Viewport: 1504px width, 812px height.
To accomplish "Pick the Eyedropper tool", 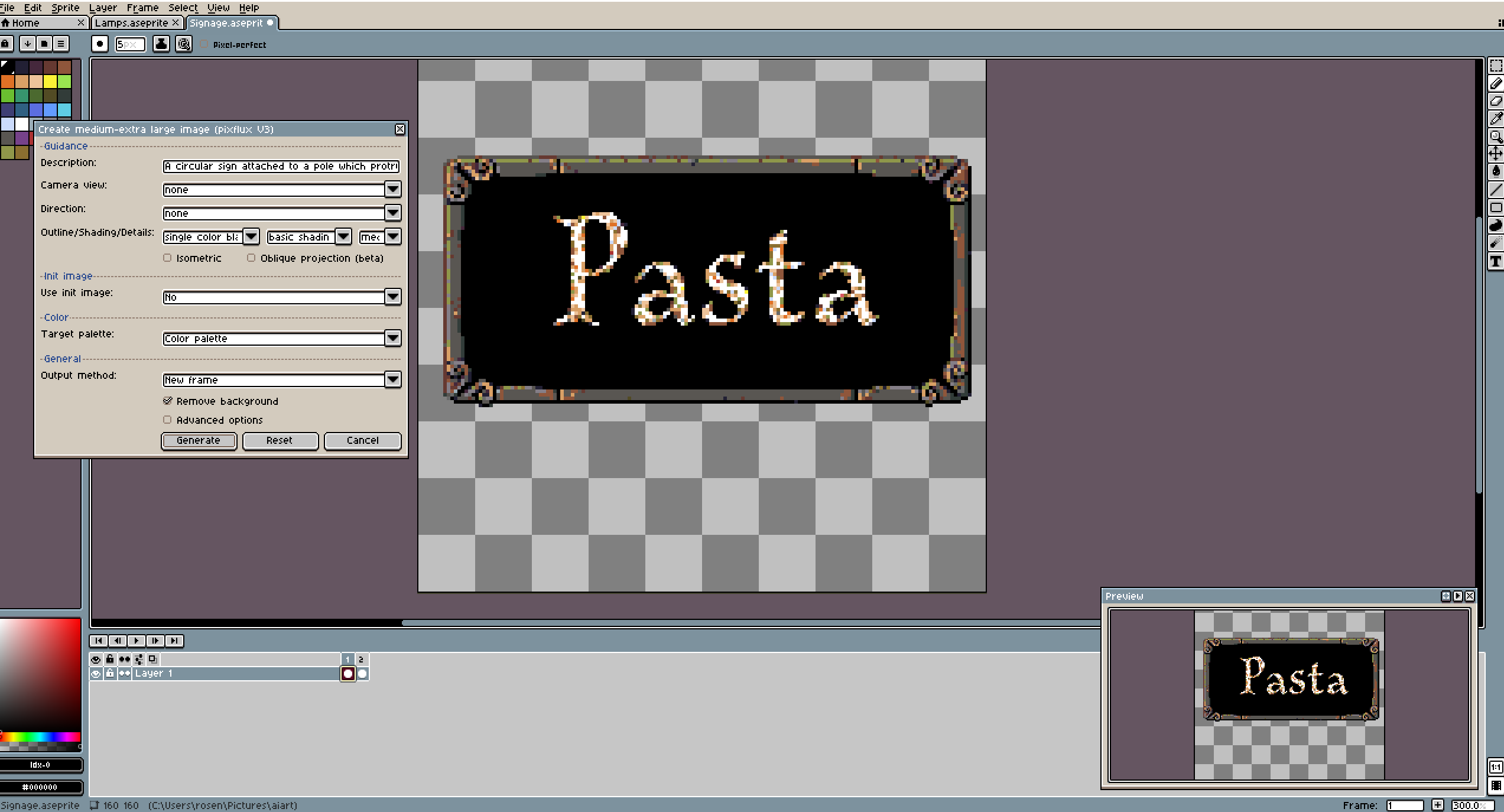I will pos(1496,118).
